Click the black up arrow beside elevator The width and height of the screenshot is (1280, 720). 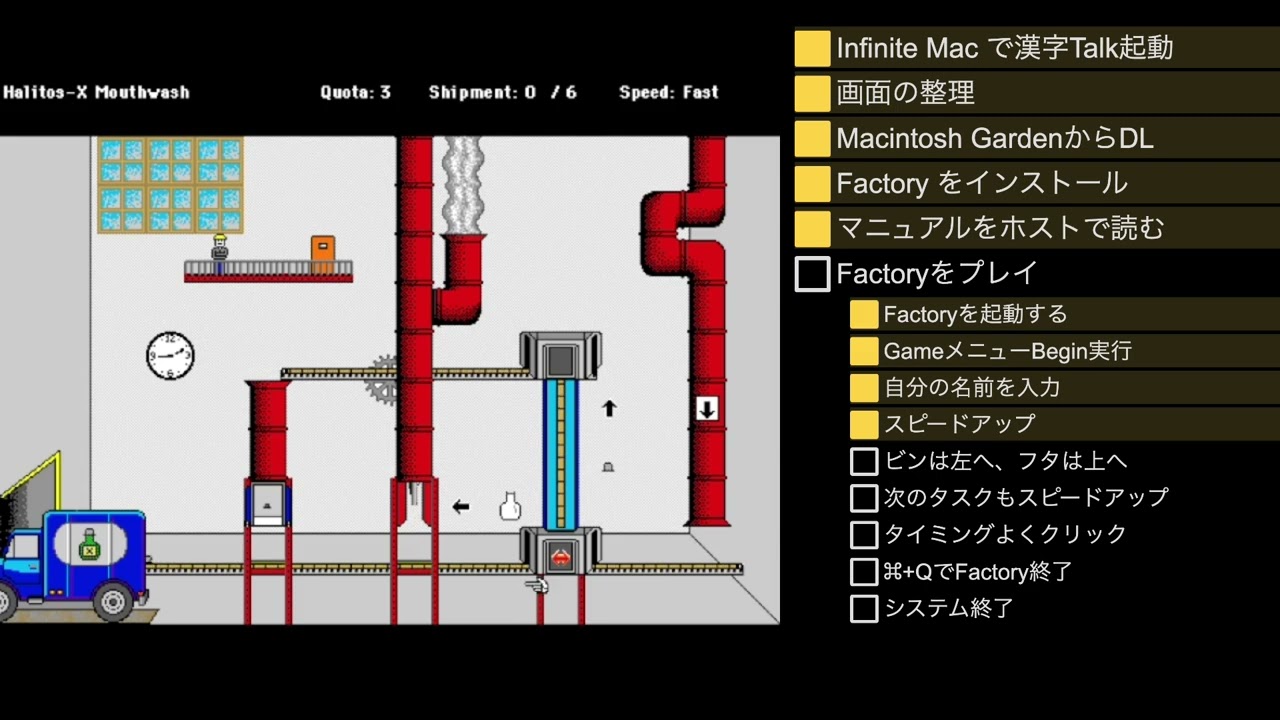(609, 408)
